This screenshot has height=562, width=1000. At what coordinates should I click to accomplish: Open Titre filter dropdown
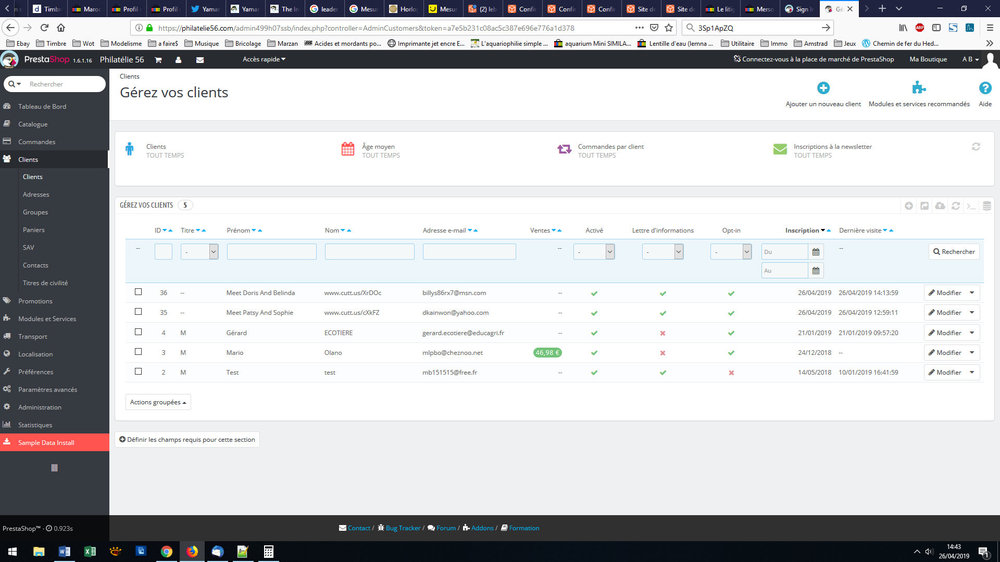click(199, 252)
